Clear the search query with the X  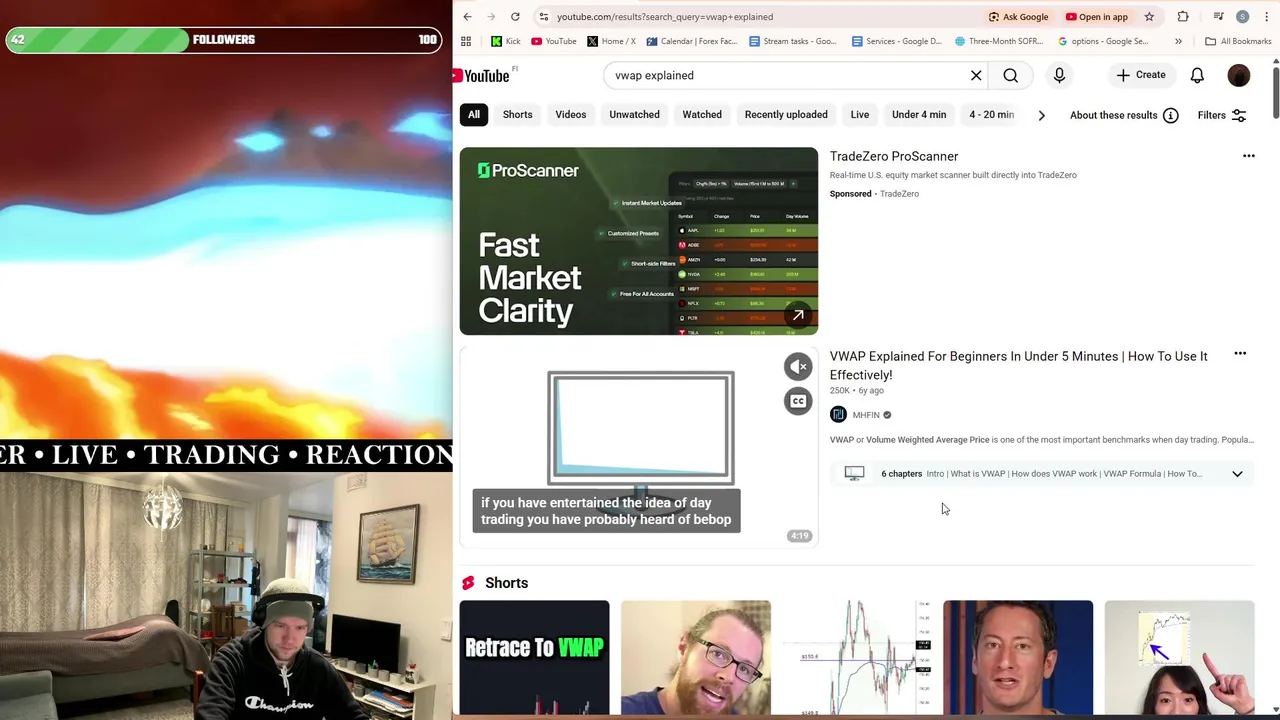pyautogui.click(x=976, y=75)
